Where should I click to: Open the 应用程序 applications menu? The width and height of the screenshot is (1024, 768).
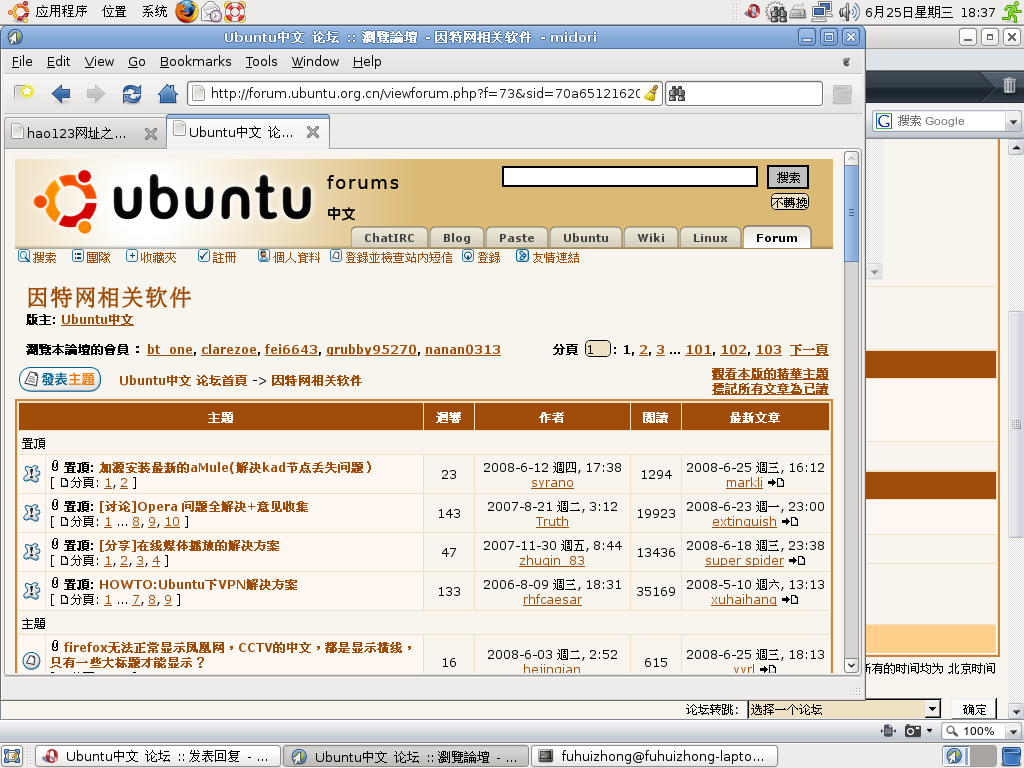pyautogui.click(x=61, y=11)
